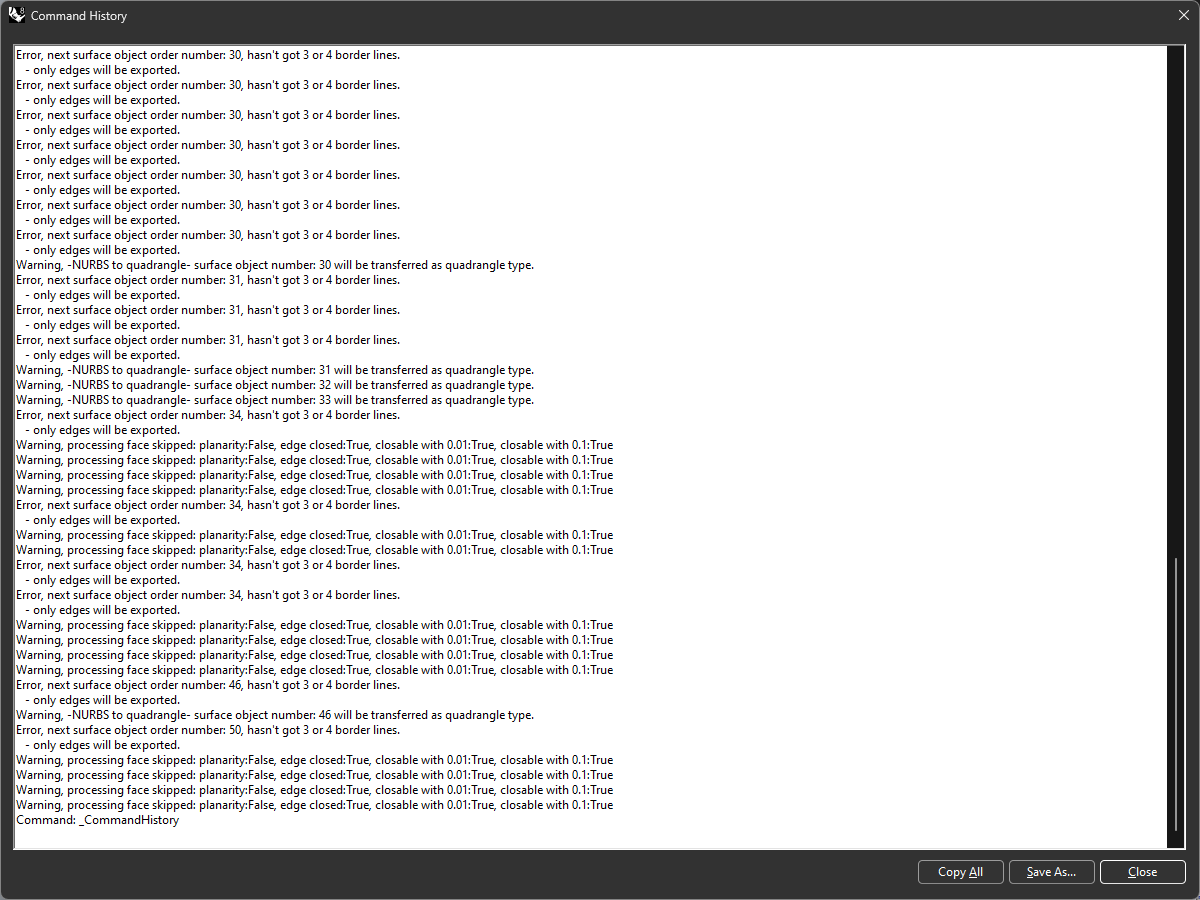This screenshot has width=1200, height=900.
Task: Click the 'Command History' window title text
Action: [x=79, y=16]
